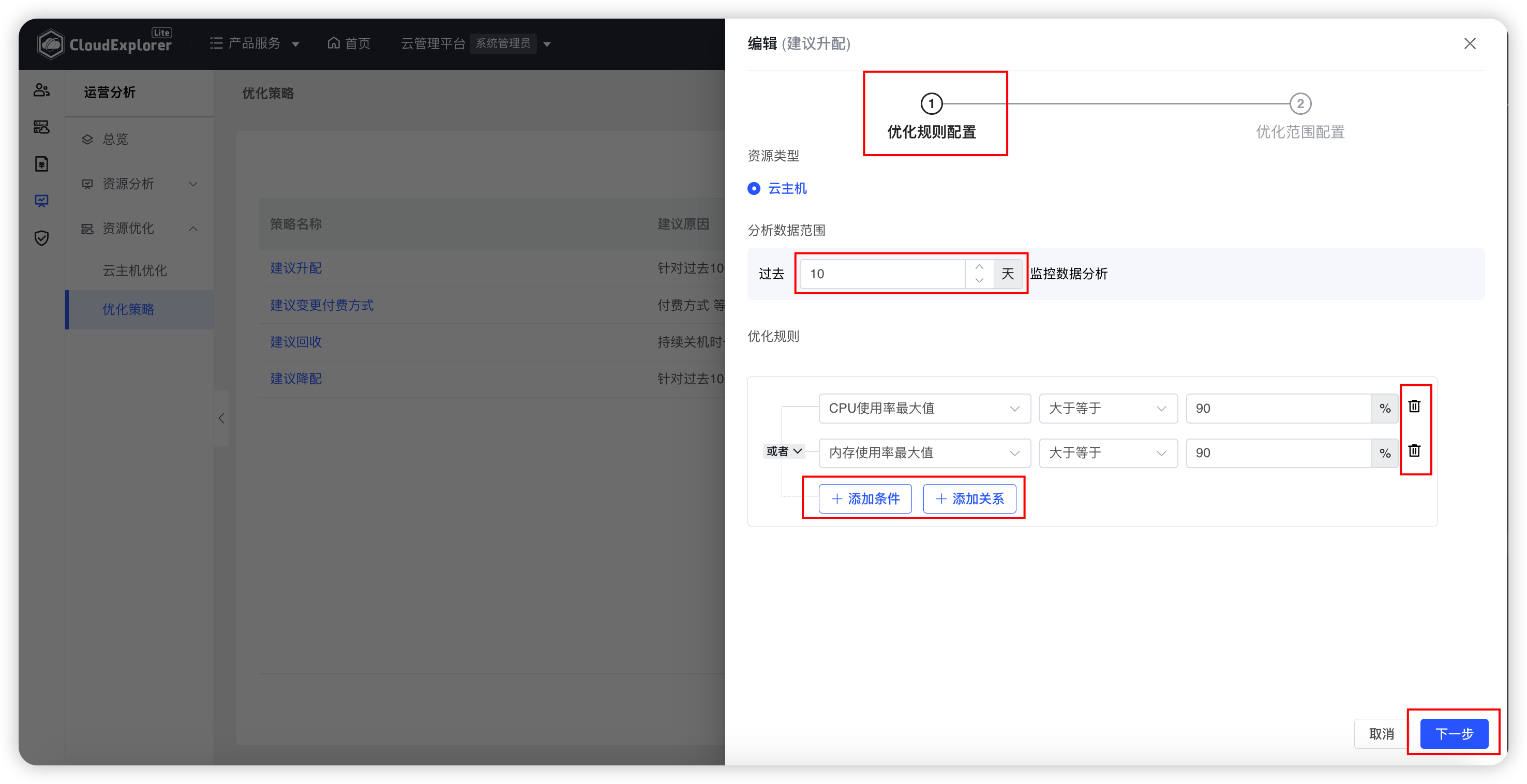The height and width of the screenshot is (784, 1527).
Task: Click the CloudExplorer logo icon
Action: pos(50,44)
